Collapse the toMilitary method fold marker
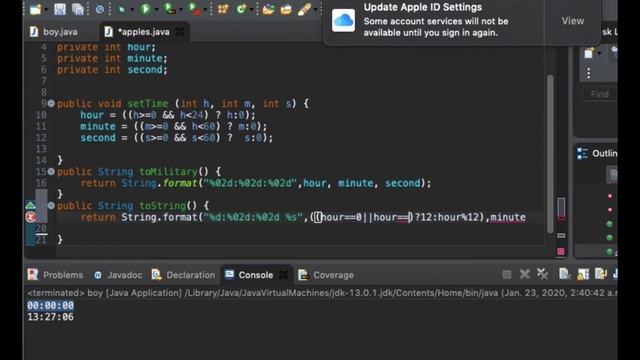 tap(51, 171)
